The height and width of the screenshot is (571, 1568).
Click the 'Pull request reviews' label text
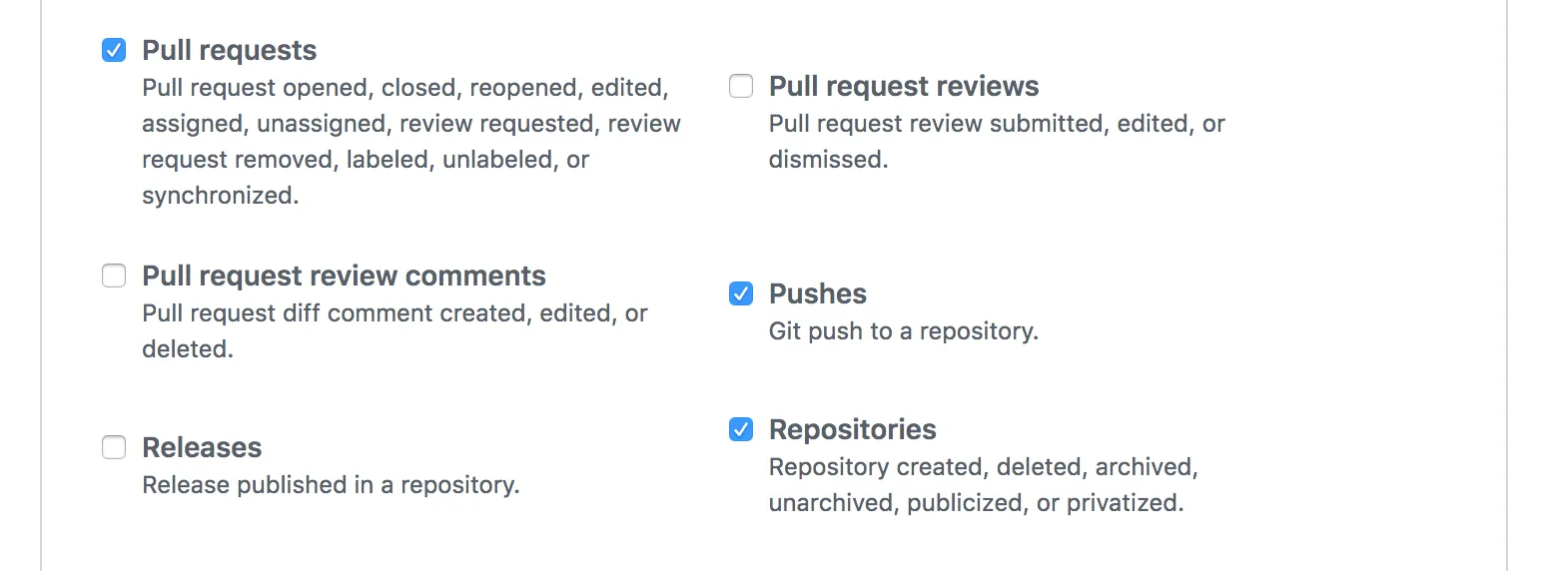point(903,86)
